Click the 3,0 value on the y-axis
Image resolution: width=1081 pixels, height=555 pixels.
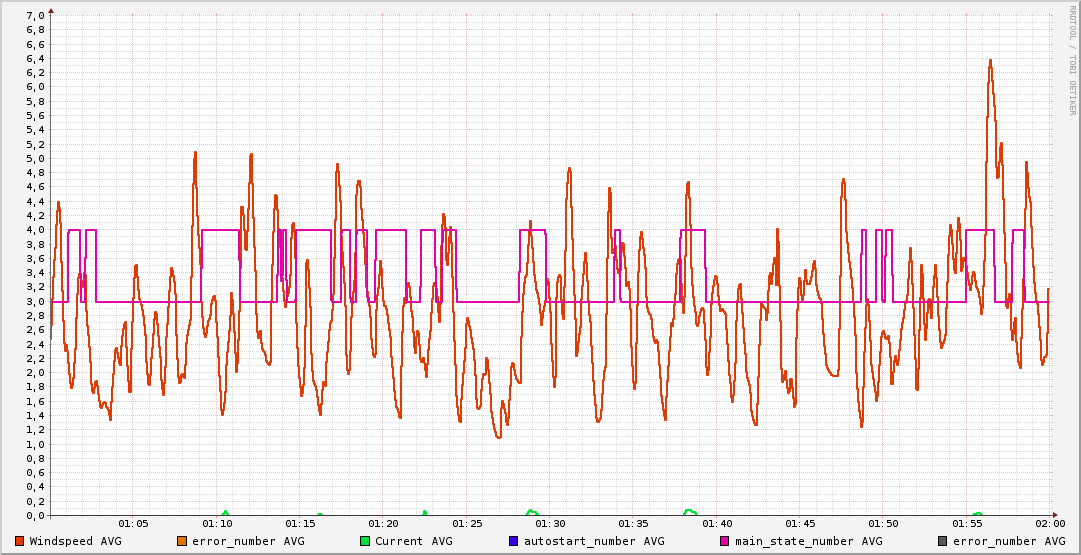coord(34,301)
